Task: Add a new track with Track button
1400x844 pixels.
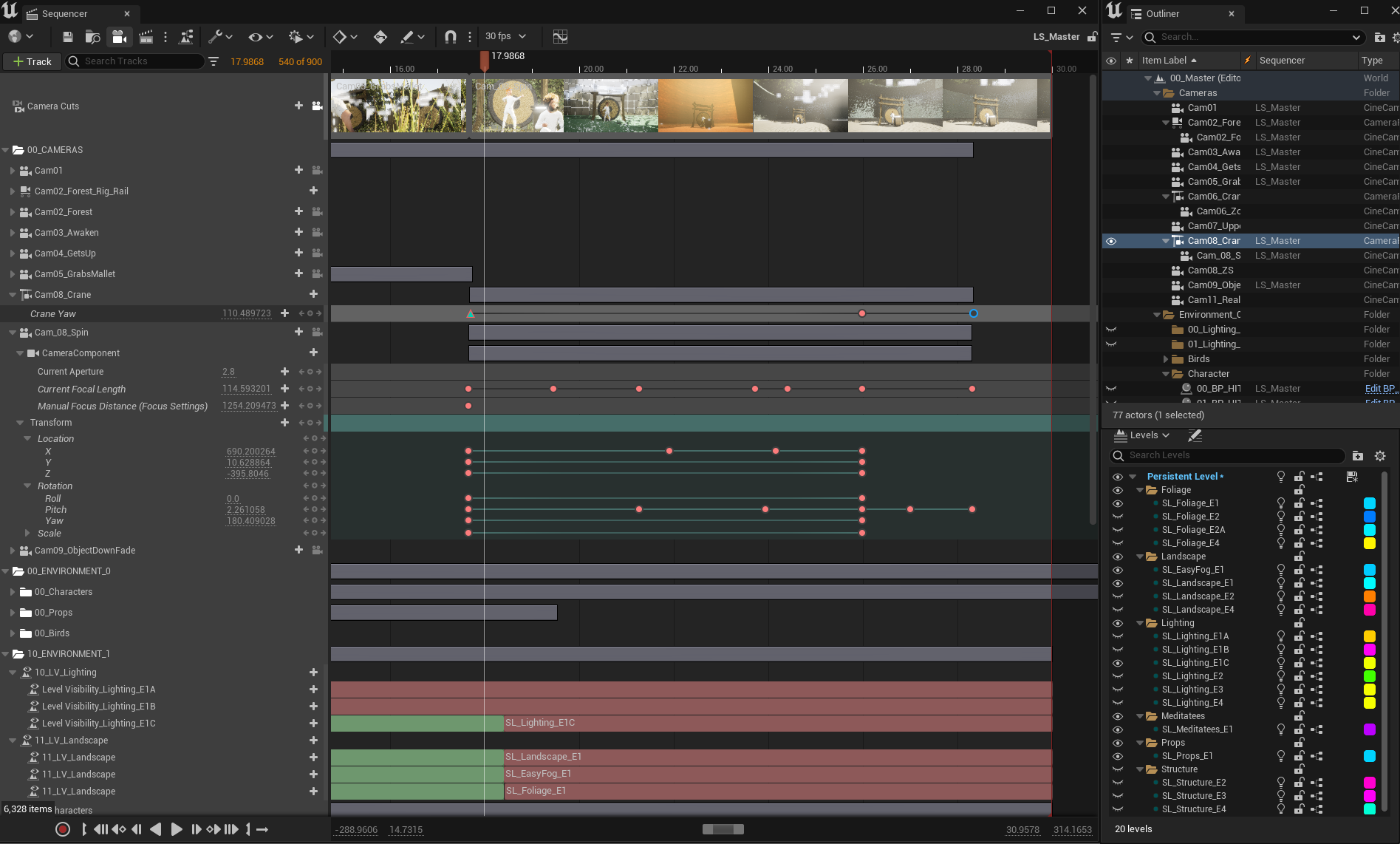Action: point(32,61)
